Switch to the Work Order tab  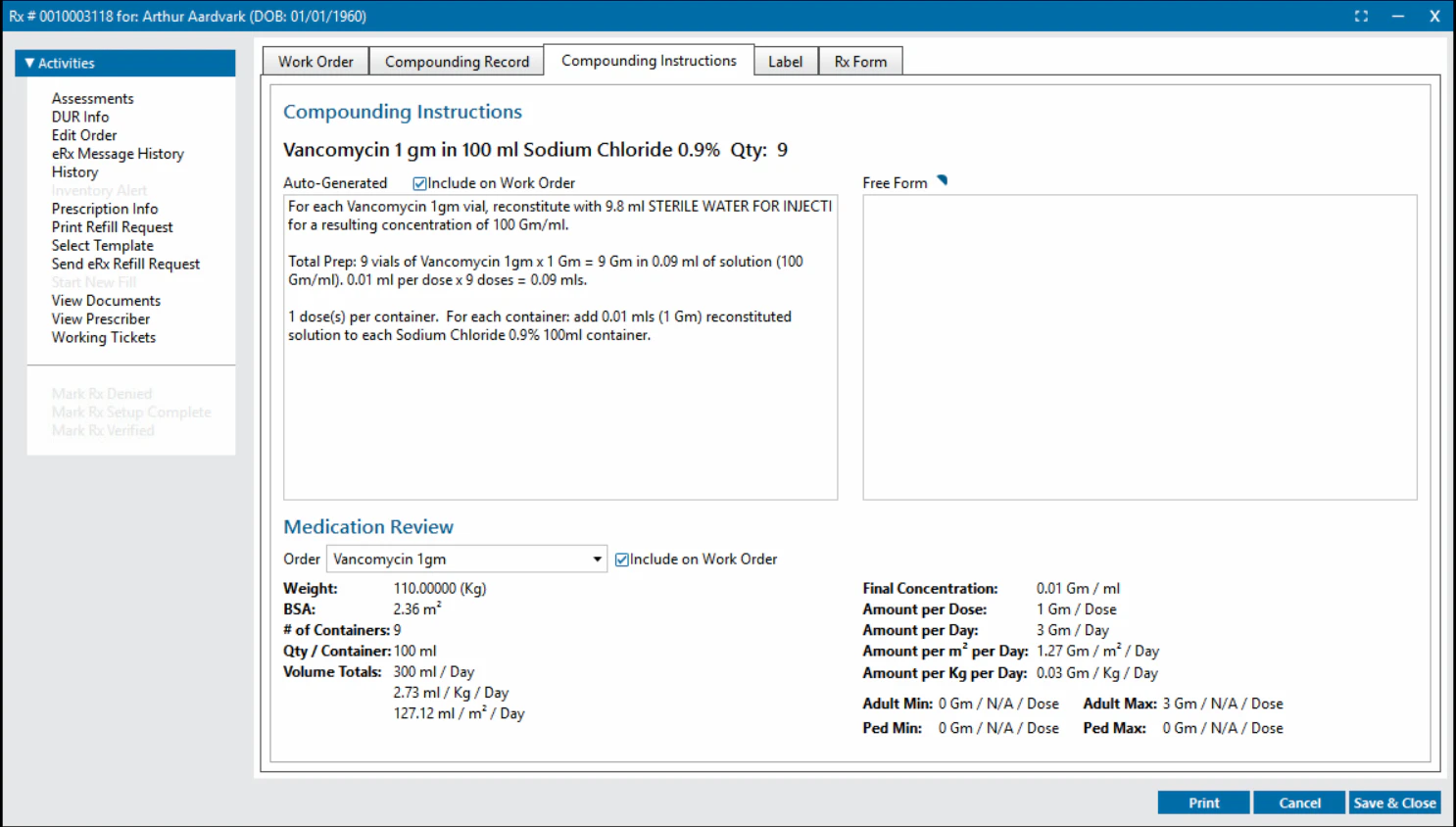coord(315,61)
